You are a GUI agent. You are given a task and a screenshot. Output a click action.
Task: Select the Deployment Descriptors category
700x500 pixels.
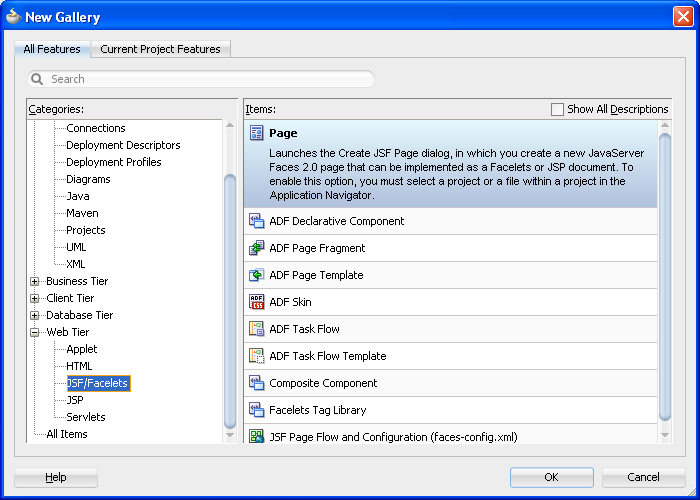coord(123,145)
